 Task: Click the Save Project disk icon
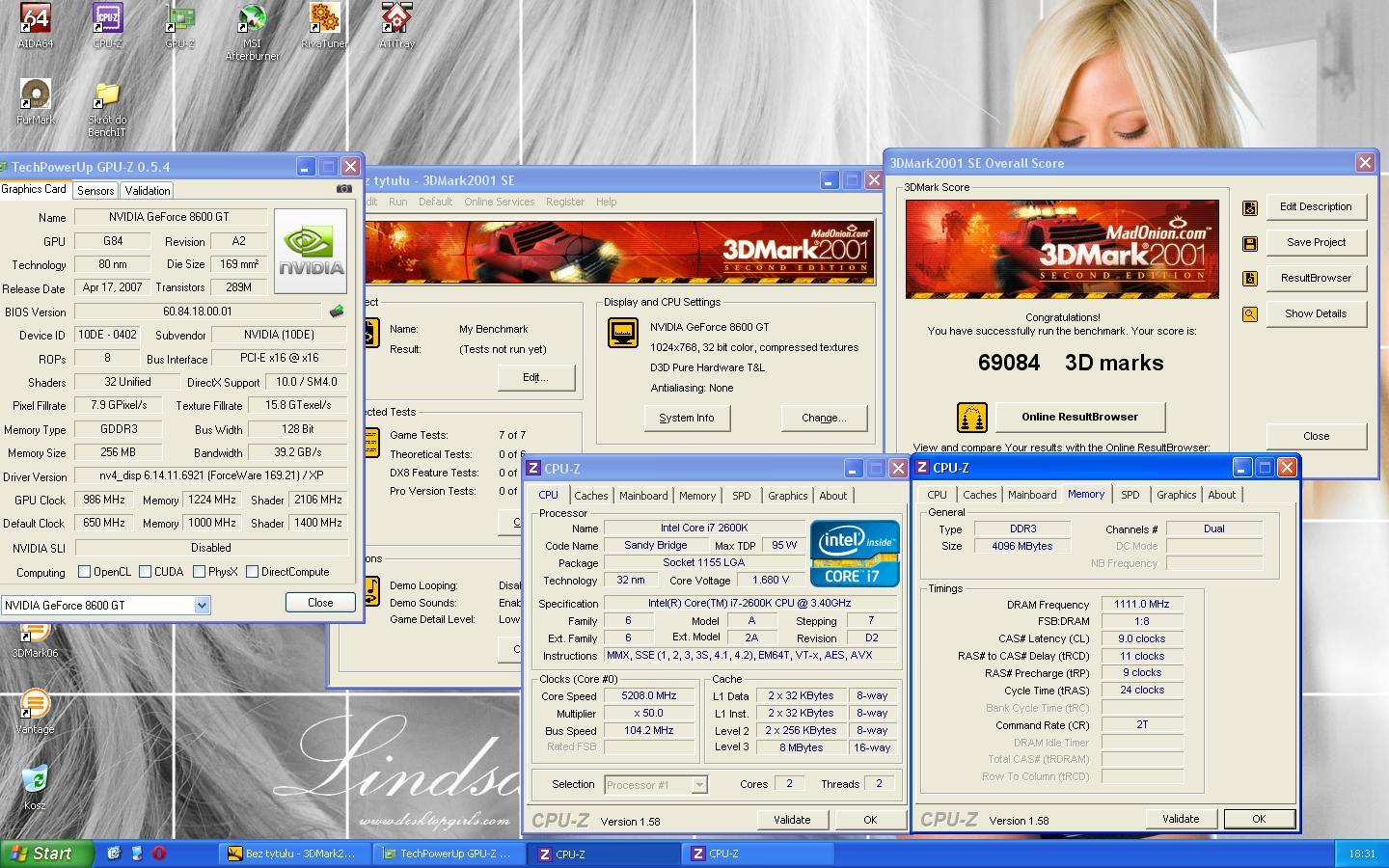tap(1250, 243)
